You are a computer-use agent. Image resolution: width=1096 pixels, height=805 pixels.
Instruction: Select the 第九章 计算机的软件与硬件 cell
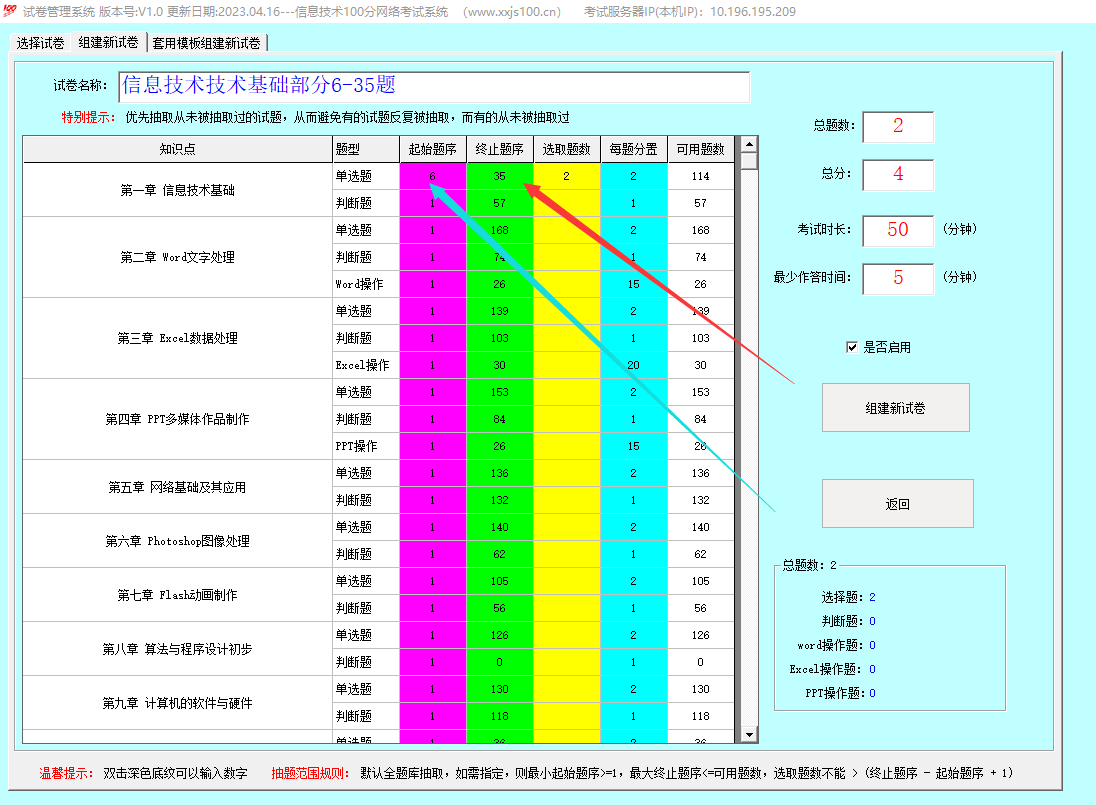coord(178,703)
